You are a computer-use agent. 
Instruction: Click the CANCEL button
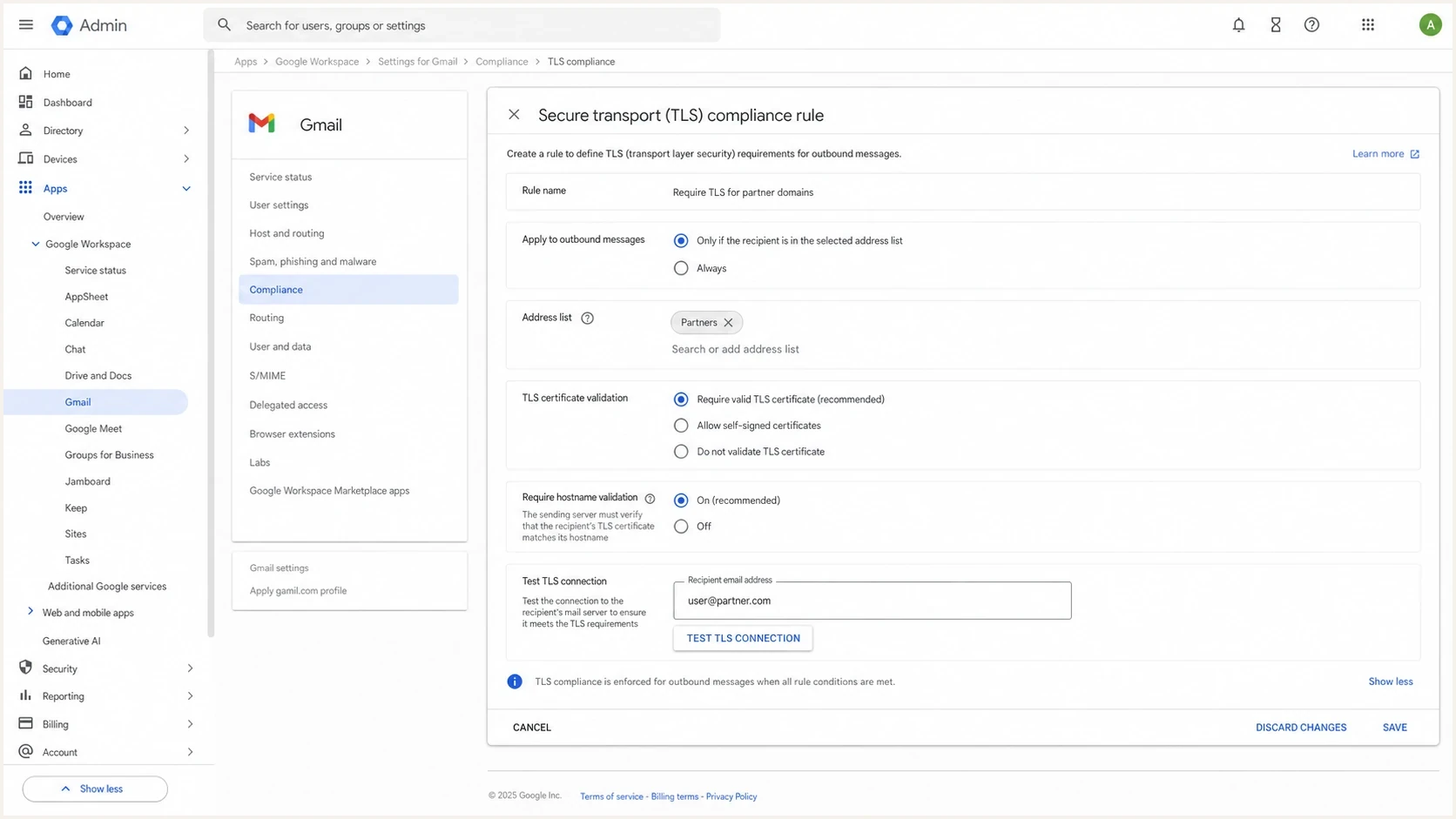532,728
